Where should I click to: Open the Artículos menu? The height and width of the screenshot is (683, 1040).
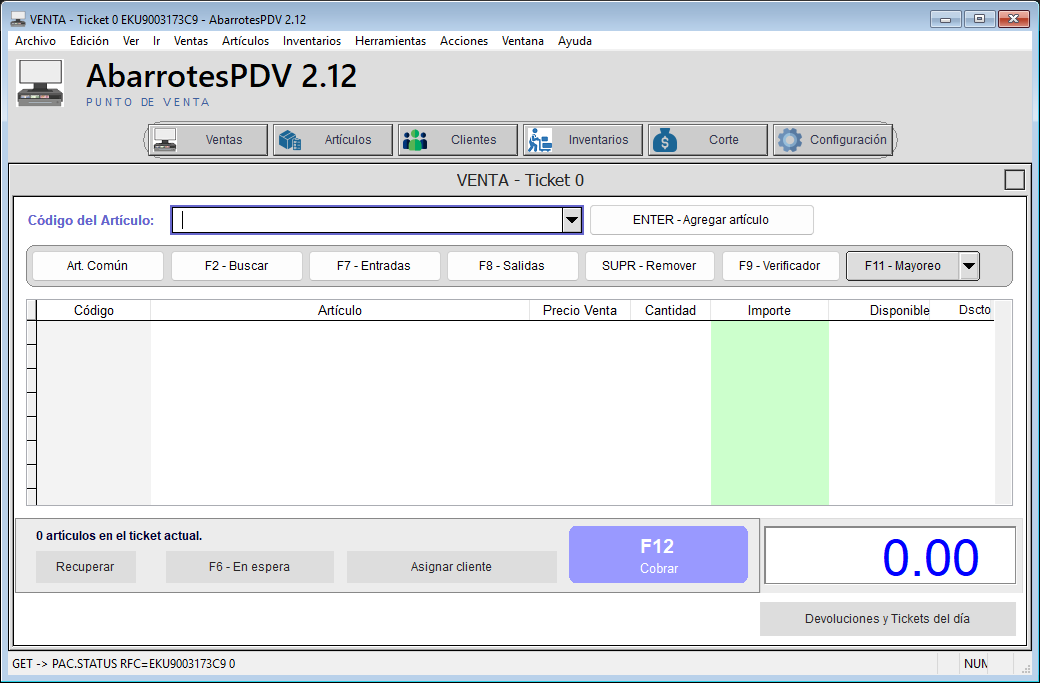[x=245, y=40]
